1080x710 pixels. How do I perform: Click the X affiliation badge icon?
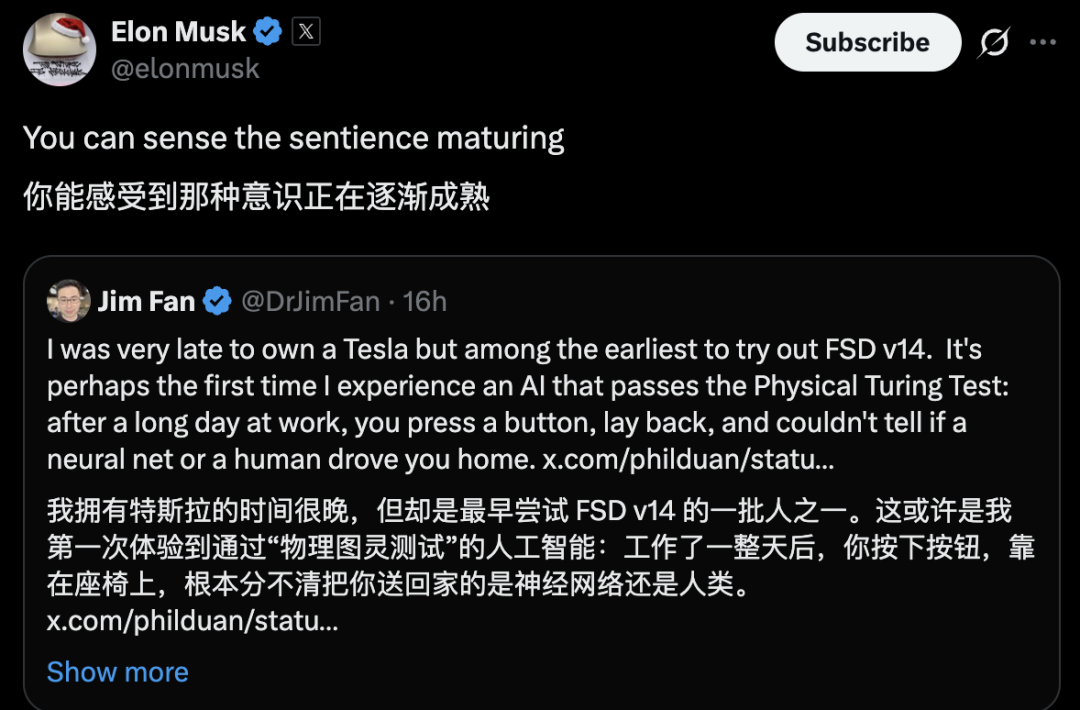306,32
